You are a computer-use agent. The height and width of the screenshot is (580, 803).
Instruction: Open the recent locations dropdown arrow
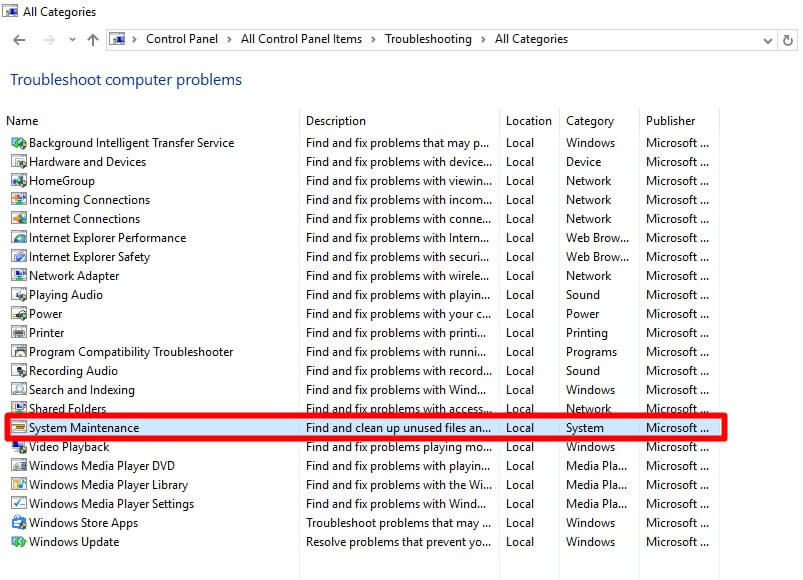71,40
